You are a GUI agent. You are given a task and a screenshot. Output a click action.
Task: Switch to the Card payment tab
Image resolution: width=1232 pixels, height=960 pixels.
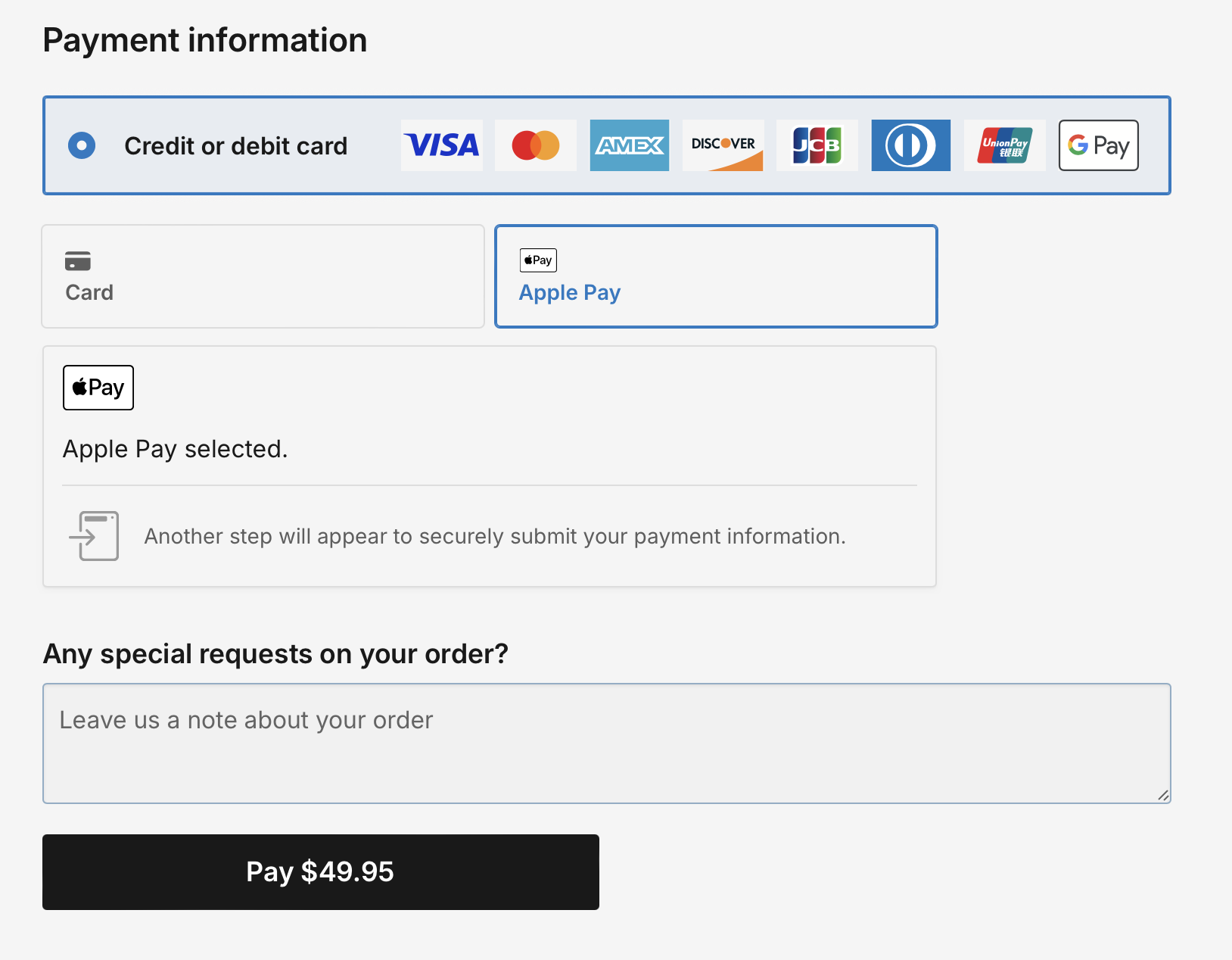coord(263,276)
